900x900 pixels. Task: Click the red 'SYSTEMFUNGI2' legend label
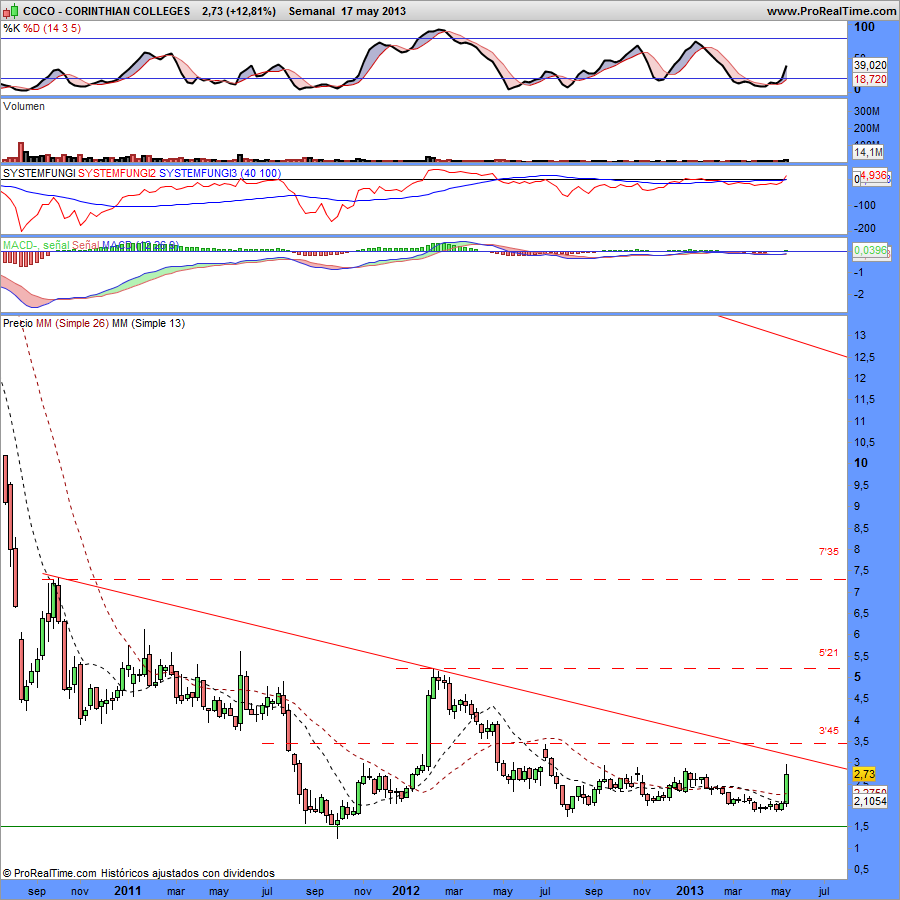coord(117,173)
